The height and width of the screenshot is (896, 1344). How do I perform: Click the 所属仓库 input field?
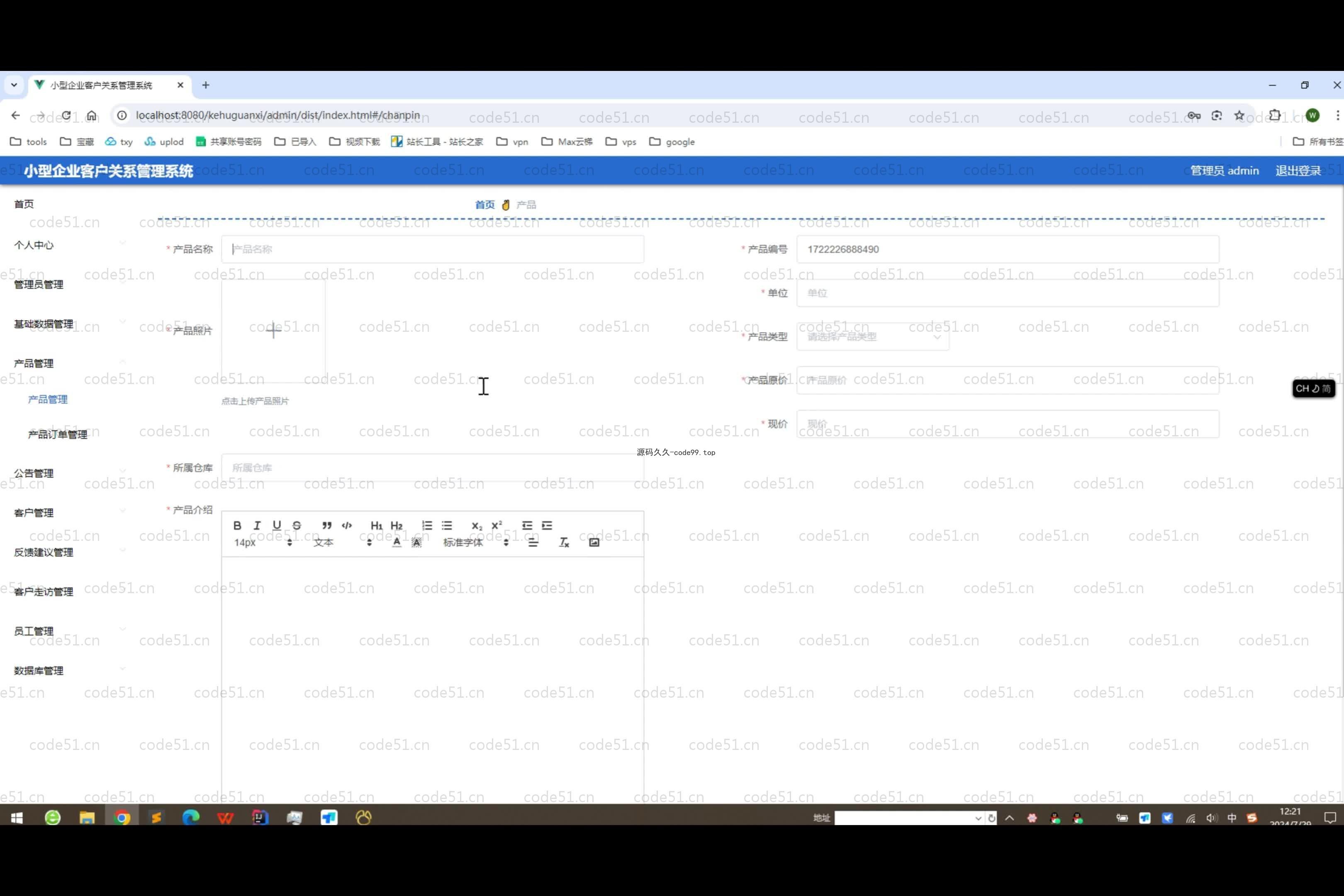pyautogui.click(x=433, y=468)
